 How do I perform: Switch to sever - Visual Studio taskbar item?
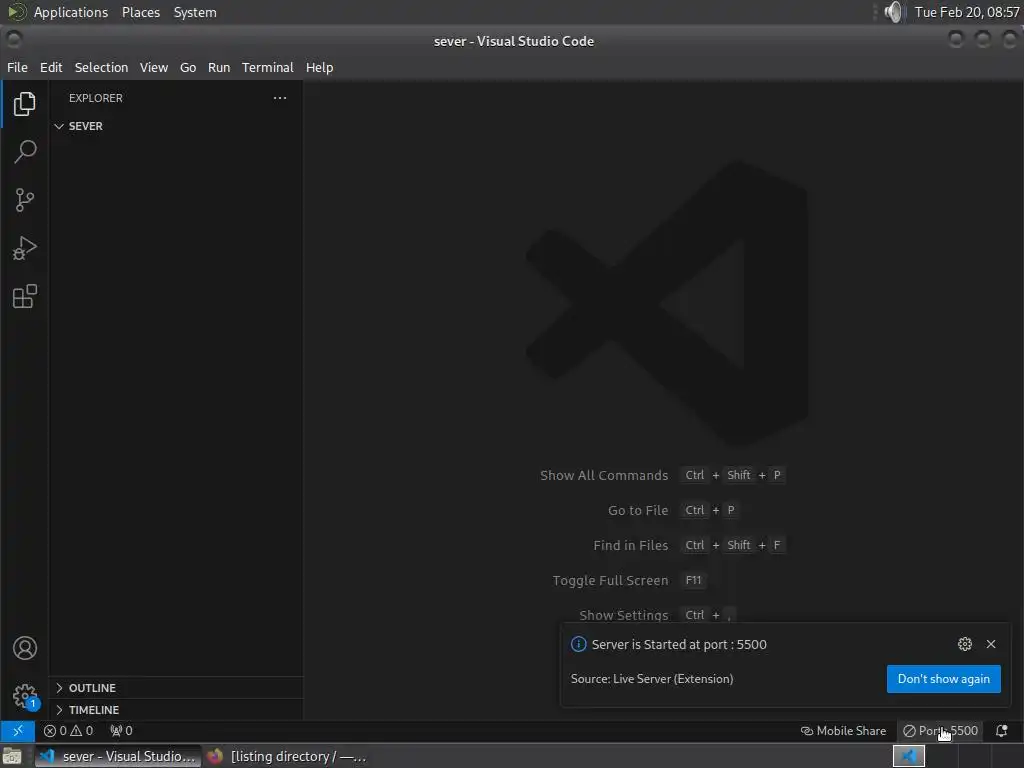pos(118,756)
